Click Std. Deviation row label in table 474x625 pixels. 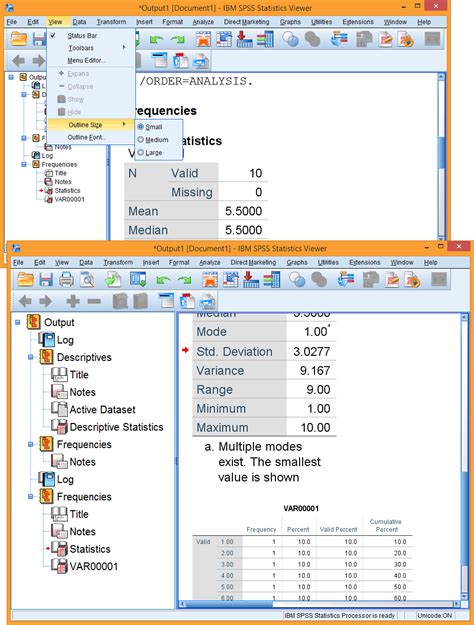[x=234, y=352]
